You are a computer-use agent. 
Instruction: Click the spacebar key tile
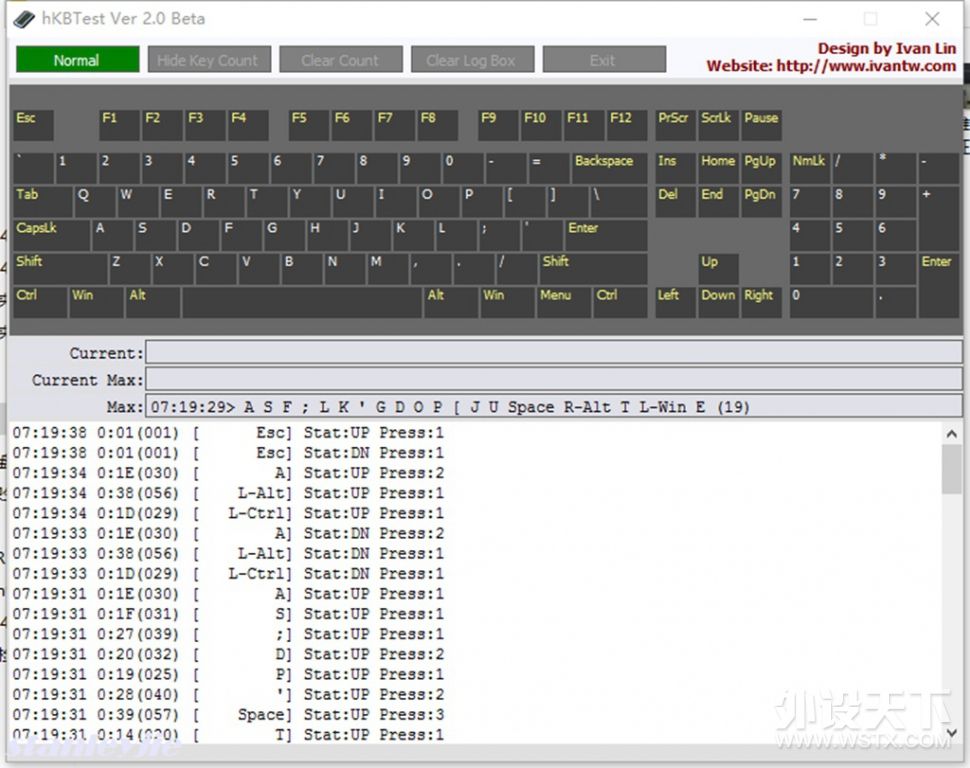[302, 302]
